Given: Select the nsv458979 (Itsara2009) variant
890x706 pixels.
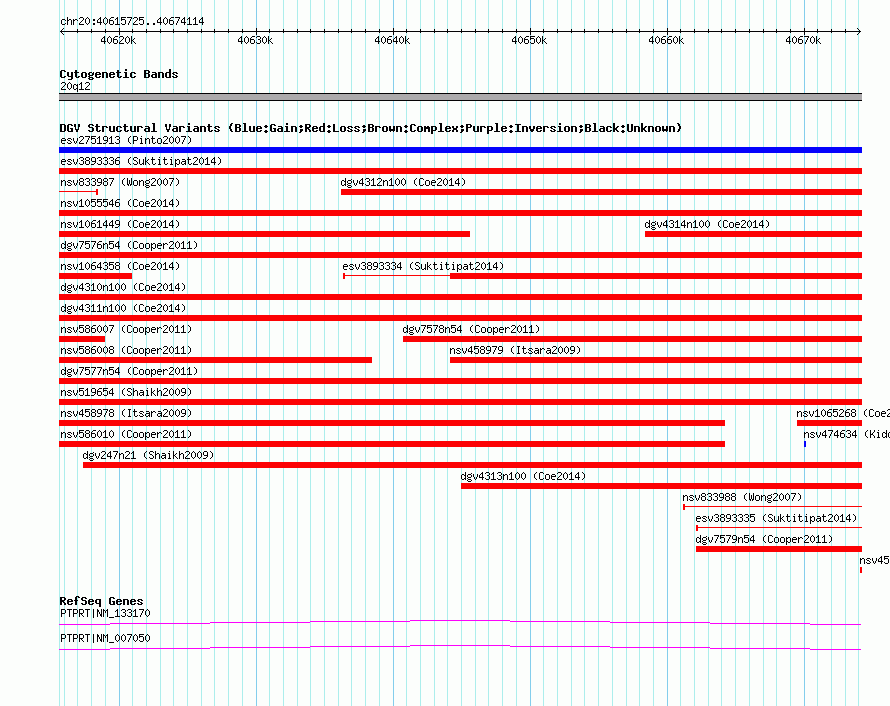Looking at the screenshot, I should (x=515, y=350).
